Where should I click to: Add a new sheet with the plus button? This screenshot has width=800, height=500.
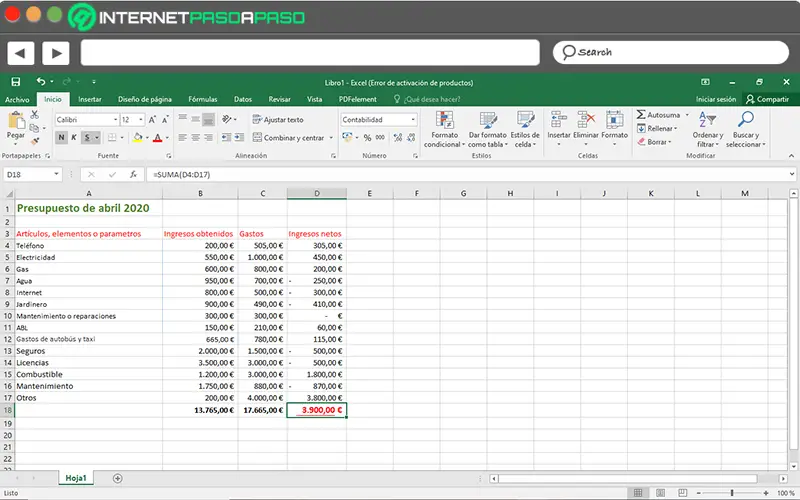[x=118, y=478]
